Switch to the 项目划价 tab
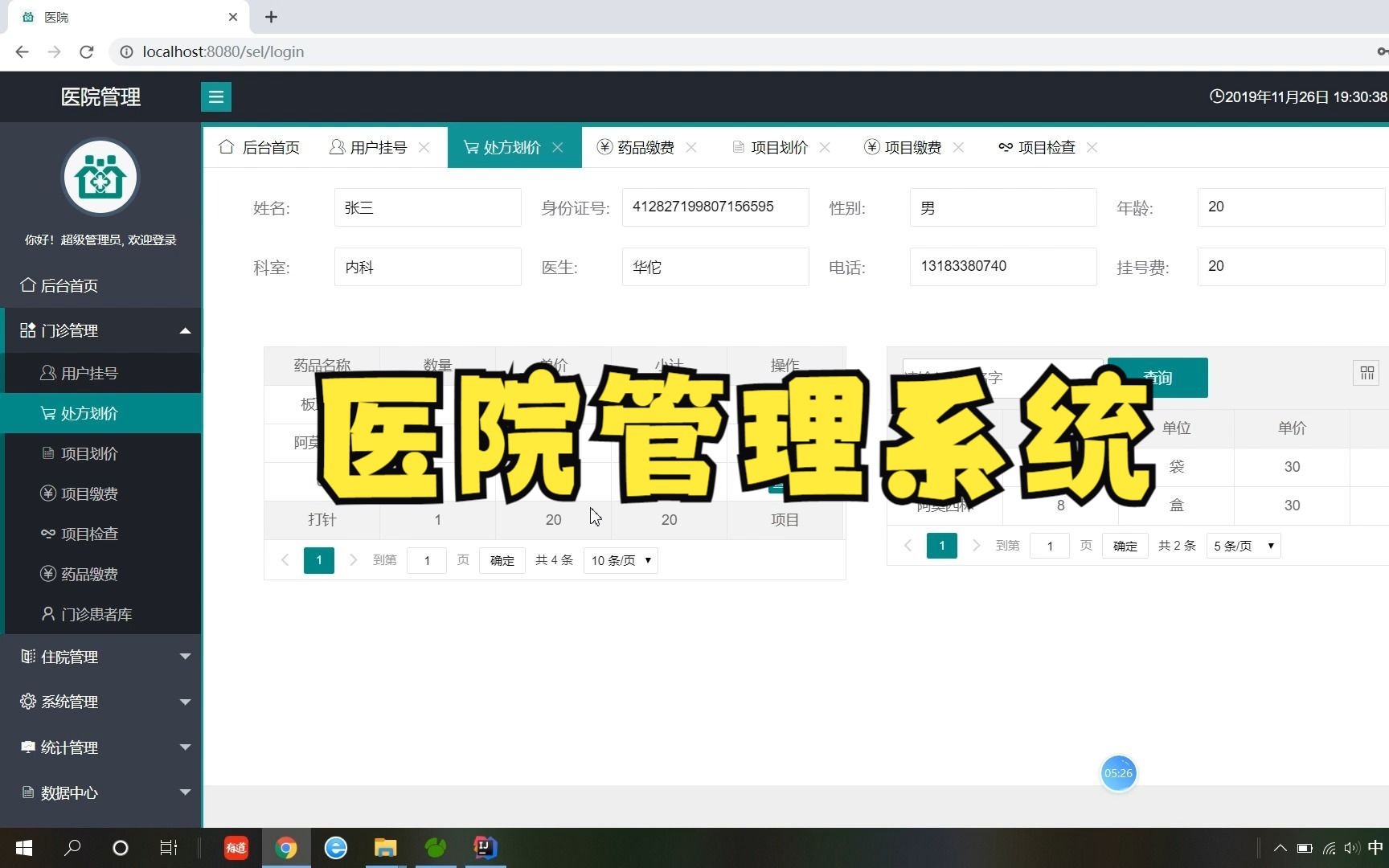1389x868 pixels. point(770,147)
